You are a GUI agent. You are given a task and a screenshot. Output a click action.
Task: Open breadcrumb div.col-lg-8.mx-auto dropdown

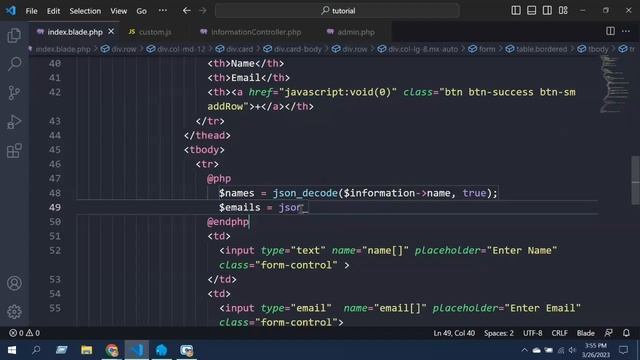click(x=418, y=49)
